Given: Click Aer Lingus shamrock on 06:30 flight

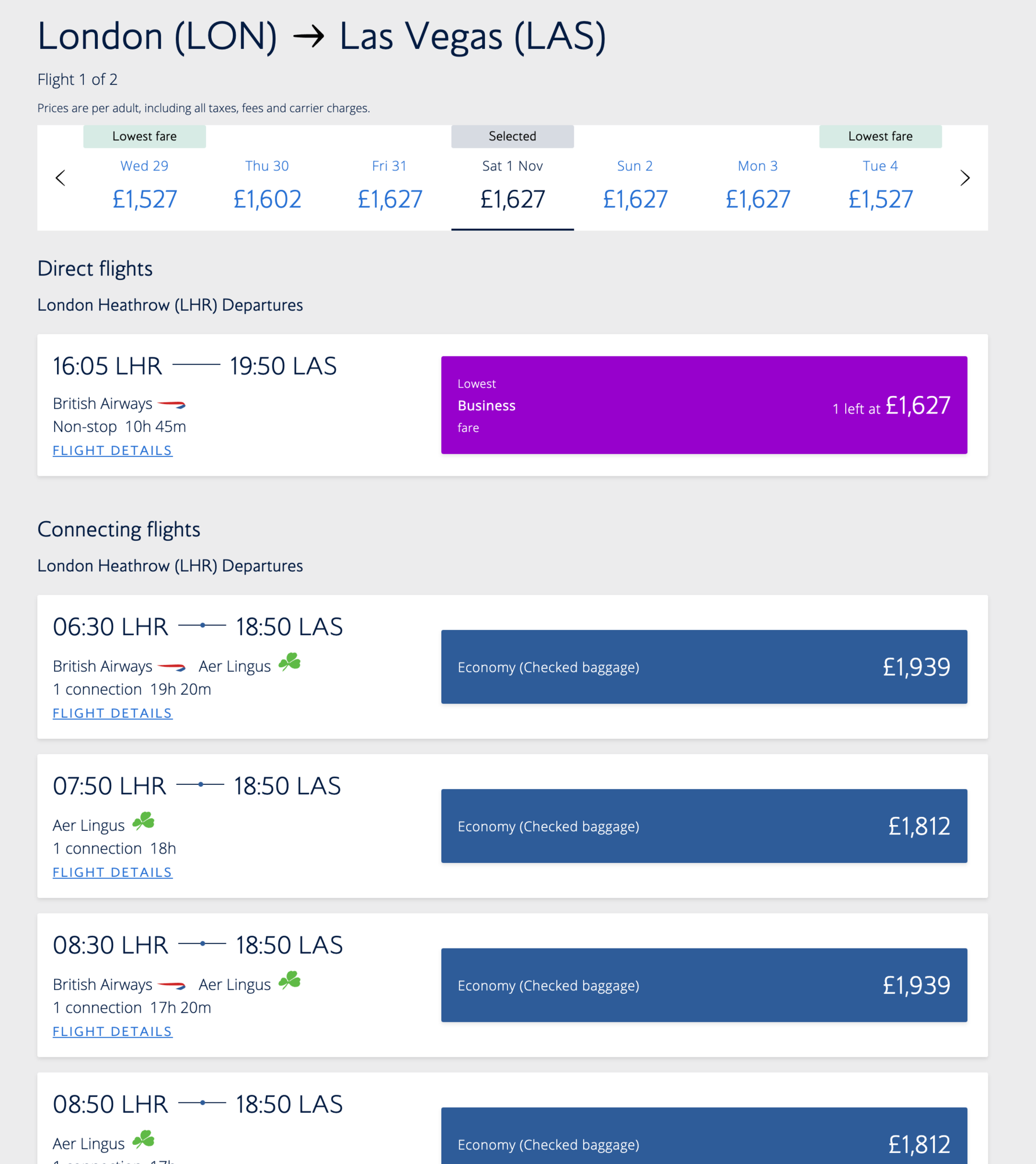Looking at the screenshot, I should click(289, 663).
